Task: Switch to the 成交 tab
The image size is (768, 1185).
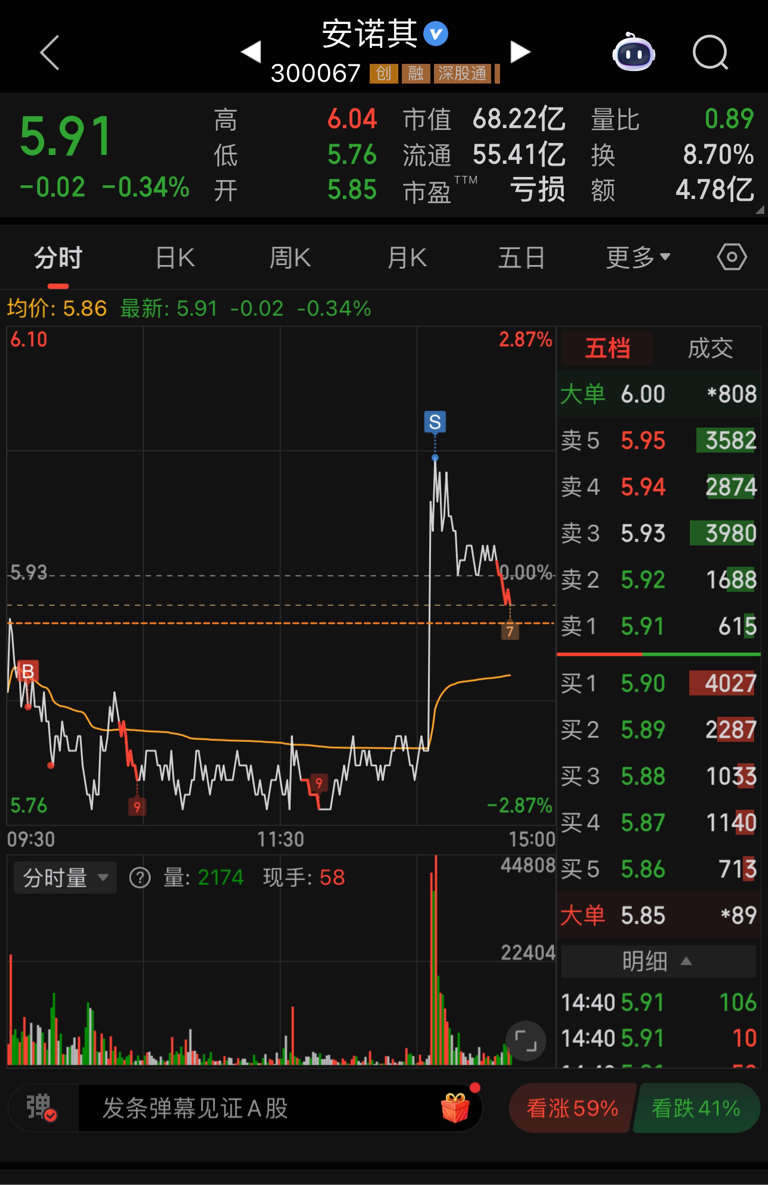Action: 710,348
